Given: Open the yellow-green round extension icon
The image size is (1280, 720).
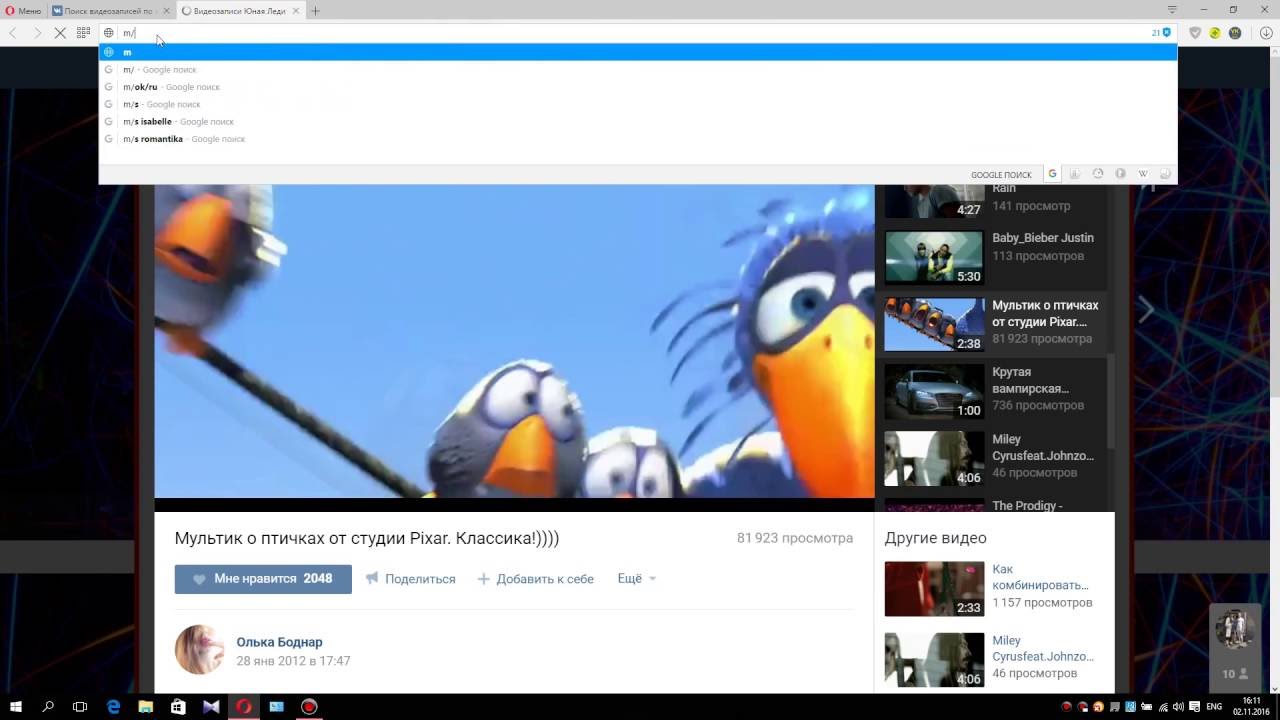Looking at the screenshot, I should click(1215, 33).
